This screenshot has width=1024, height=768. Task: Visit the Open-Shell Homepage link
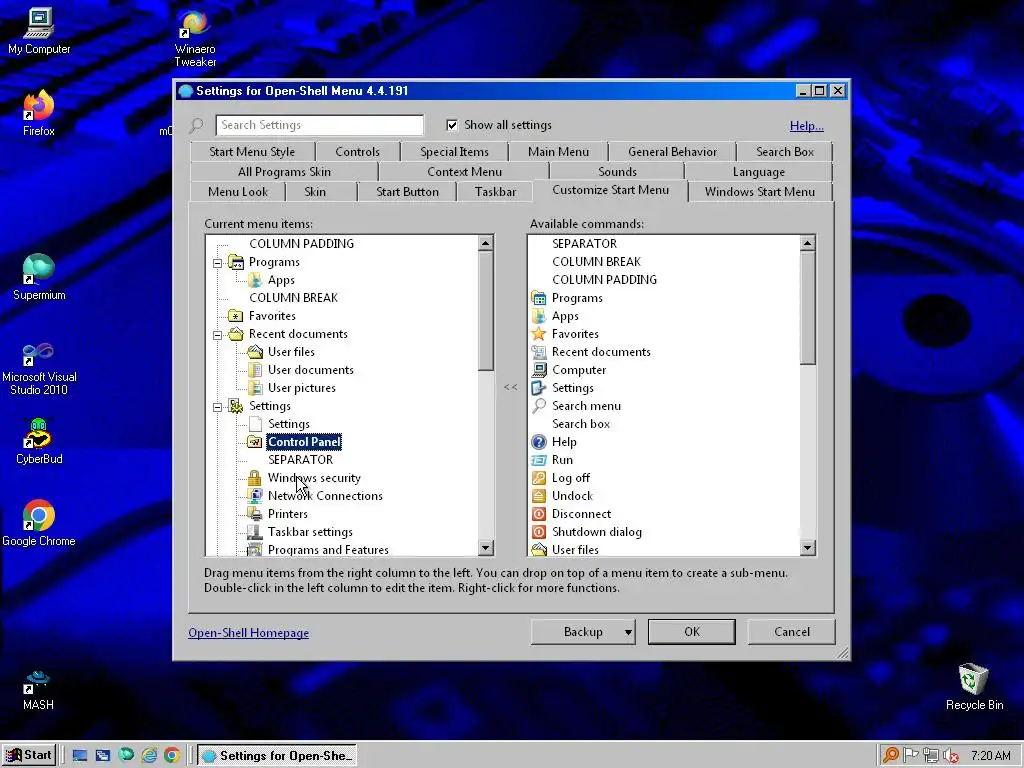pos(248,633)
